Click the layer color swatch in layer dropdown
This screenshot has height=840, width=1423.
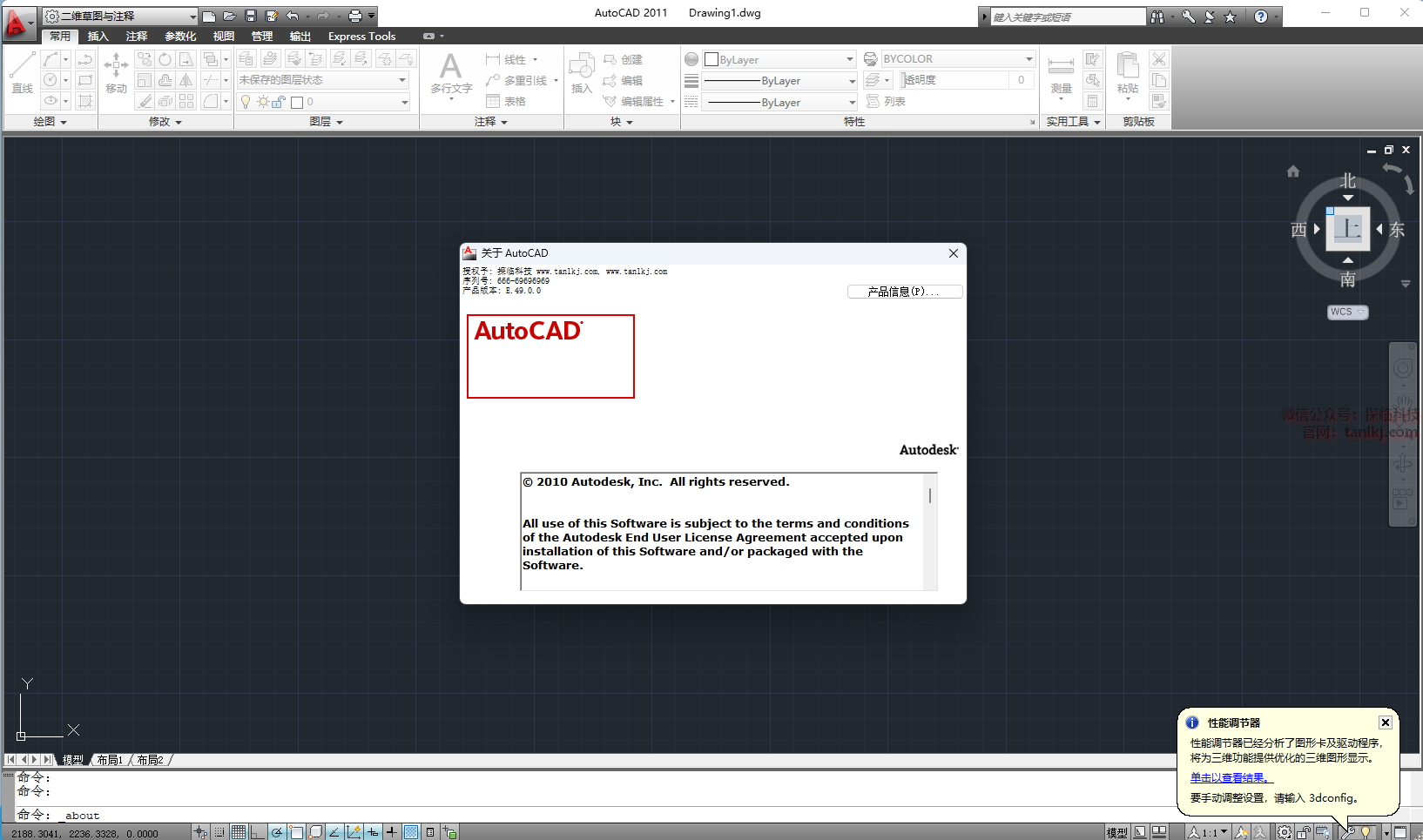pos(296,103)
